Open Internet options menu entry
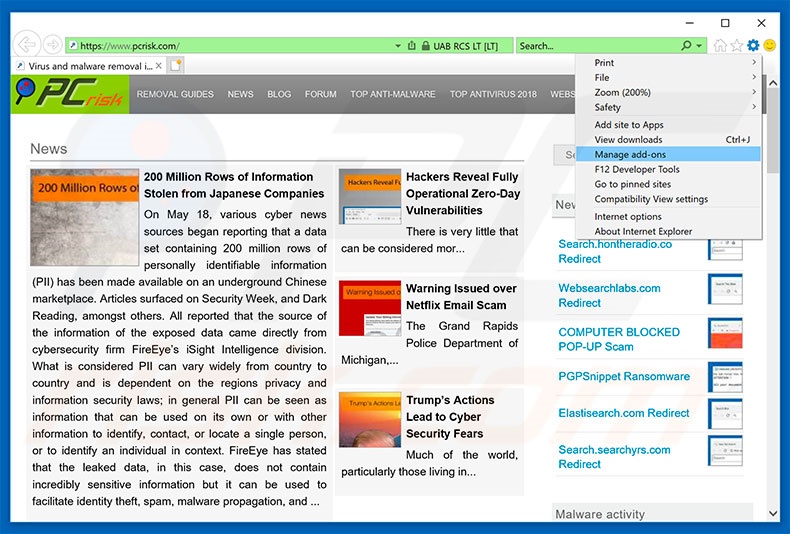 pyautogui.click(x=668, y=217)
